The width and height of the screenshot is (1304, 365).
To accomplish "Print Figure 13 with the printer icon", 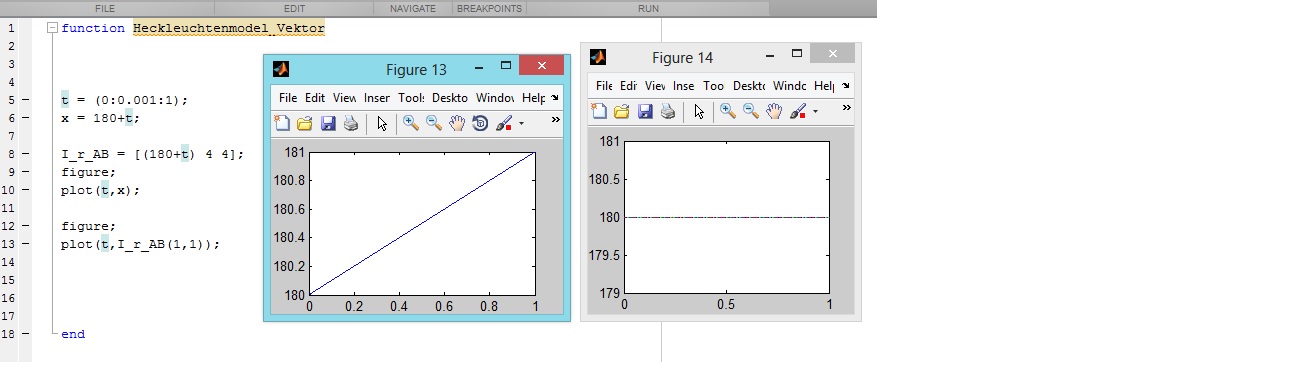I will [351, 124].
